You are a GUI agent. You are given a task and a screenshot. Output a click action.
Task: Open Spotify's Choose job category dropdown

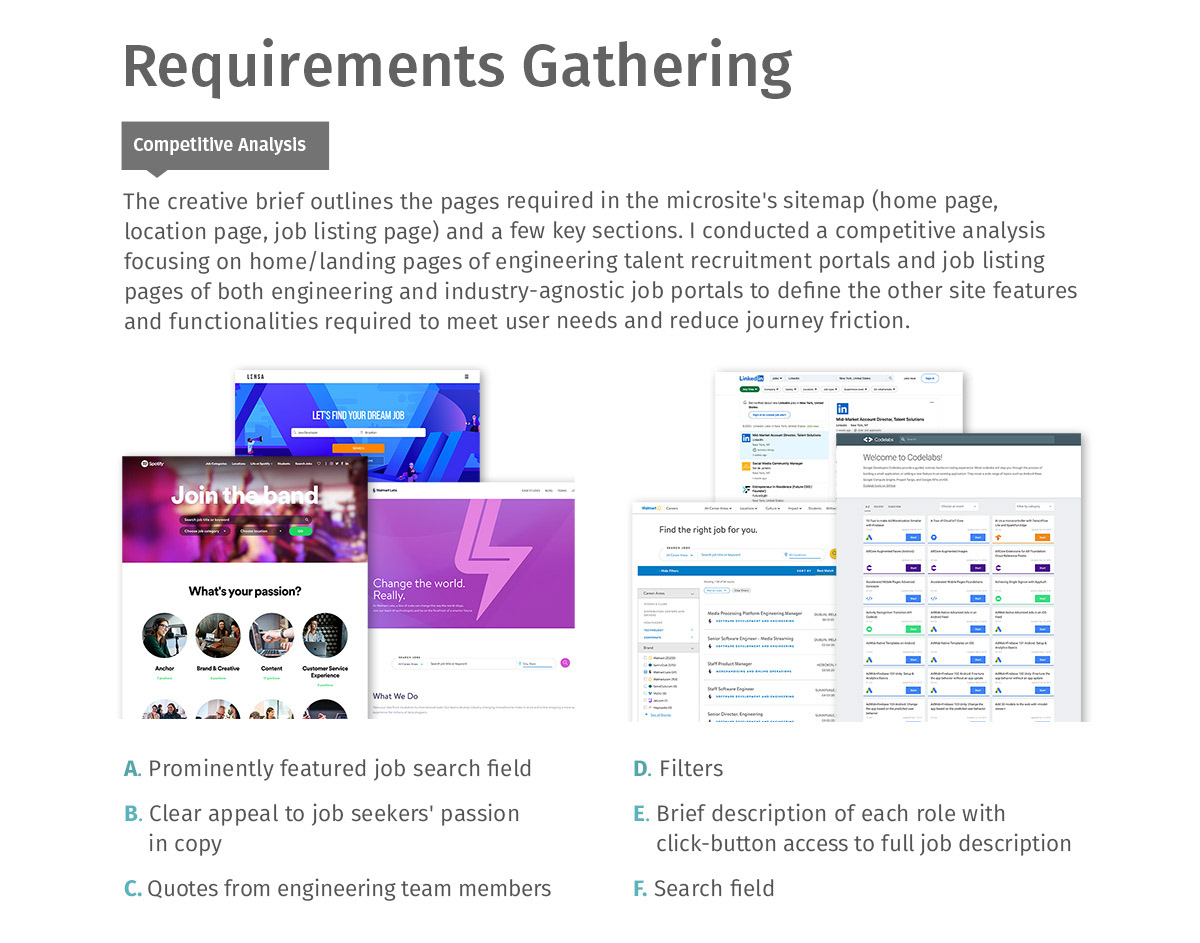[205, 531]
